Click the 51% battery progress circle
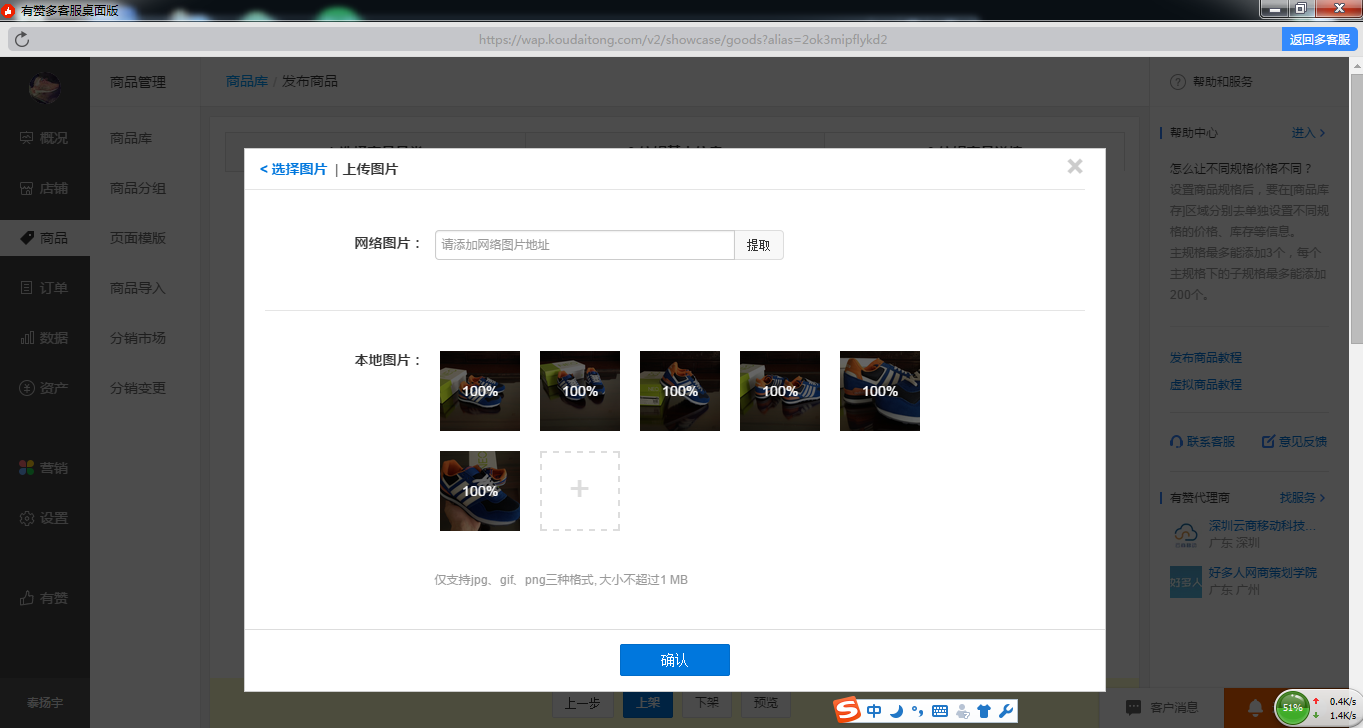Screen dimensions: 1363x728 (x=1291, y=707)
